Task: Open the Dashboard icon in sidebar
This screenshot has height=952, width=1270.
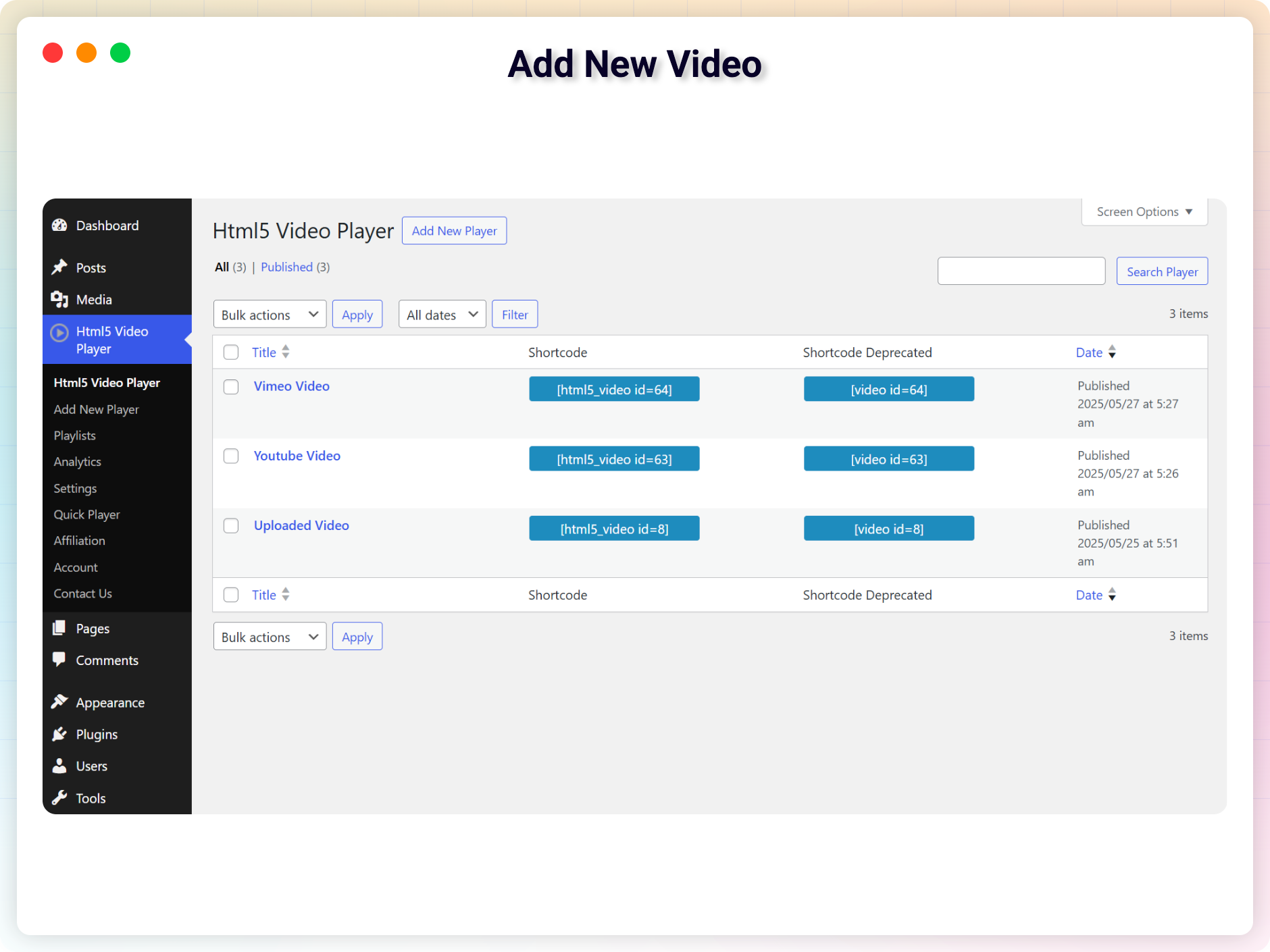Action: point(59,226)
